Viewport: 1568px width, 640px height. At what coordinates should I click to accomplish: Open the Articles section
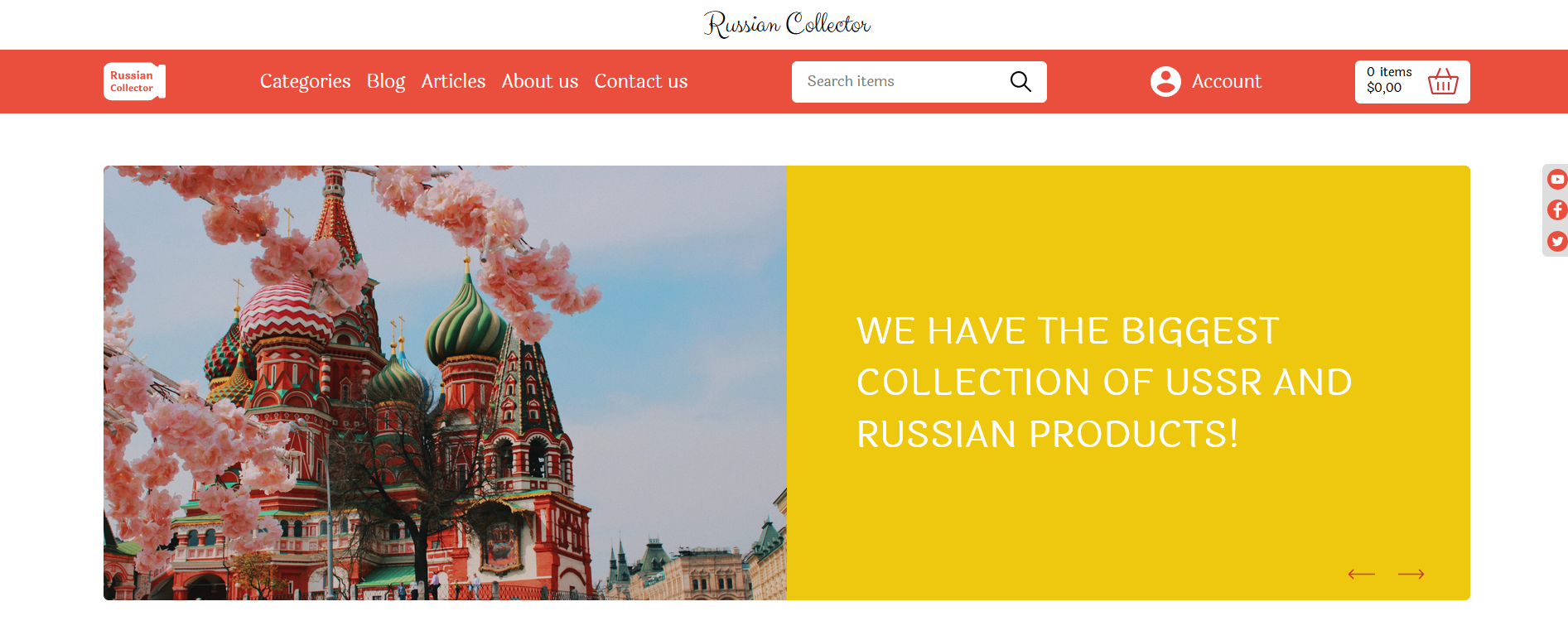(453, 81)
